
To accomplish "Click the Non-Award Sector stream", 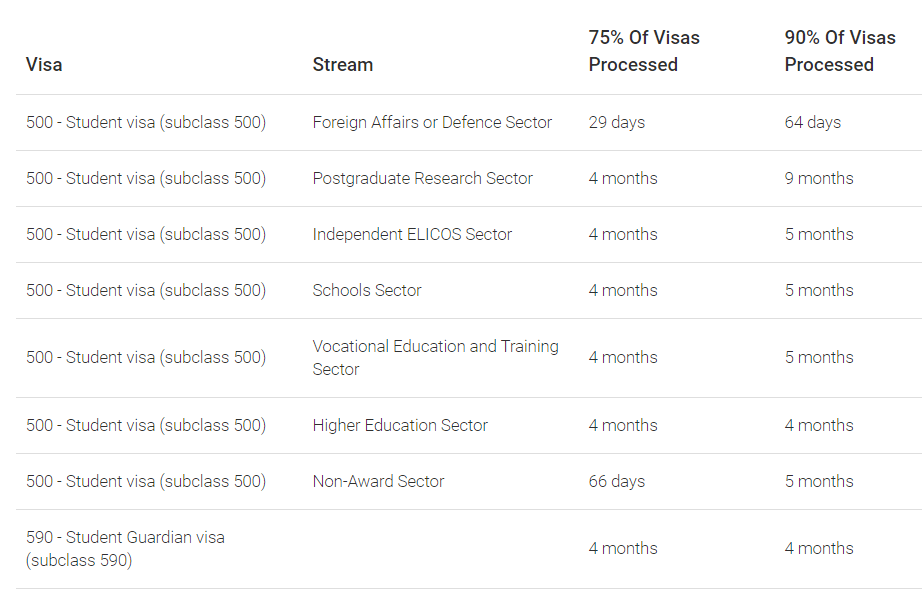I will coord(379,481).
